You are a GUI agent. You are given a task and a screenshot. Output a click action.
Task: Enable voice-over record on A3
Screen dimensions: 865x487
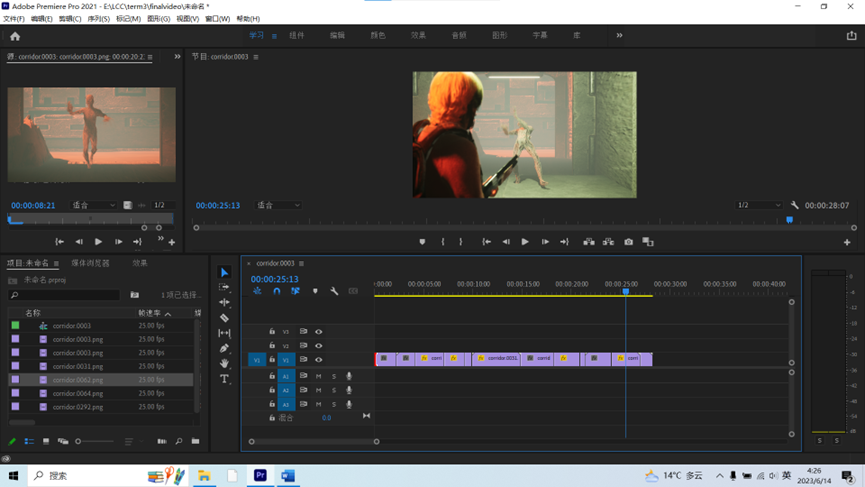point(349,404)
